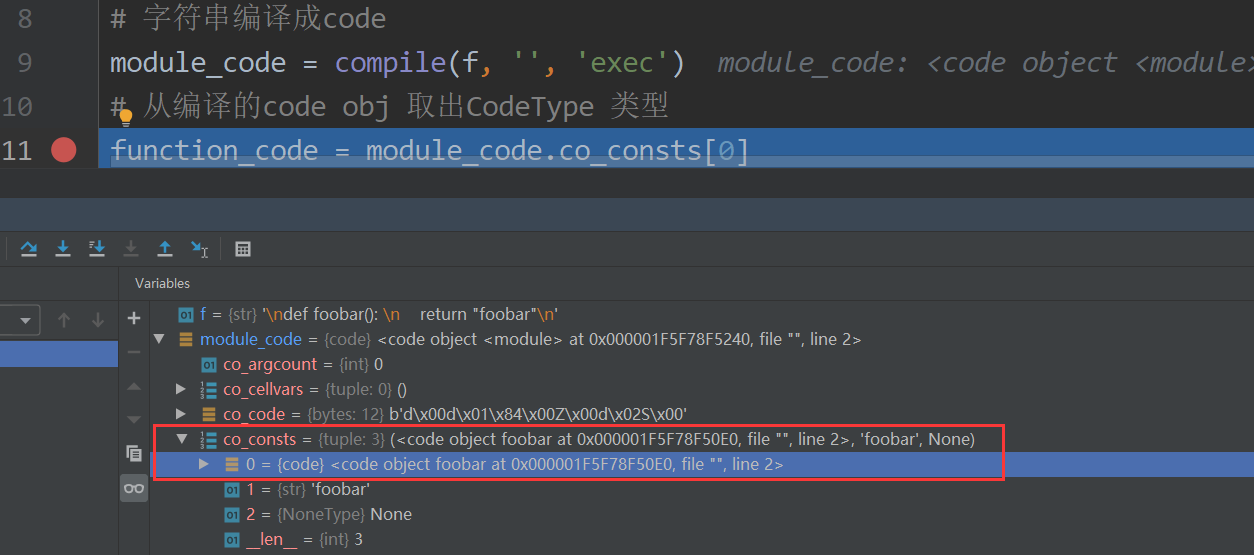Image resolution: width=1254 pixels, height=555 pixels.
Task: Select the 1 = 'foobar' entry
Action: coord(701,489)
